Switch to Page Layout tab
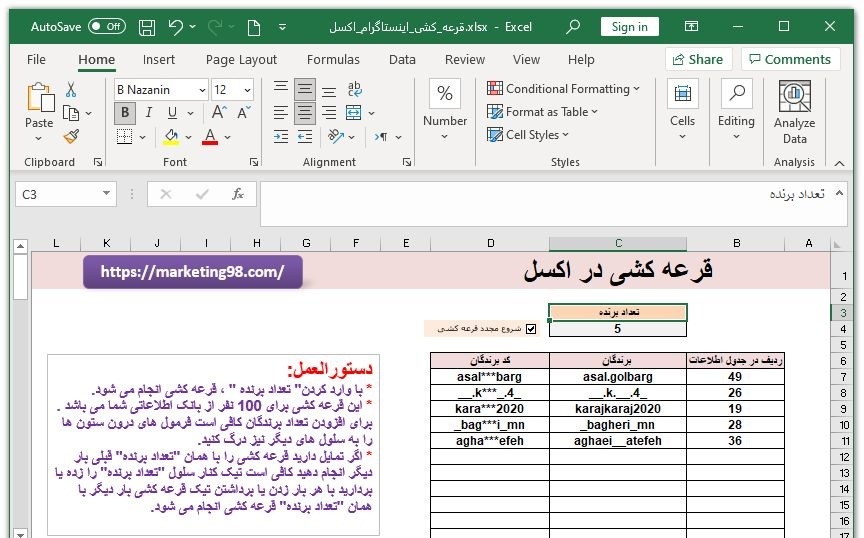864x538 pixels. (x=241, y=60)
